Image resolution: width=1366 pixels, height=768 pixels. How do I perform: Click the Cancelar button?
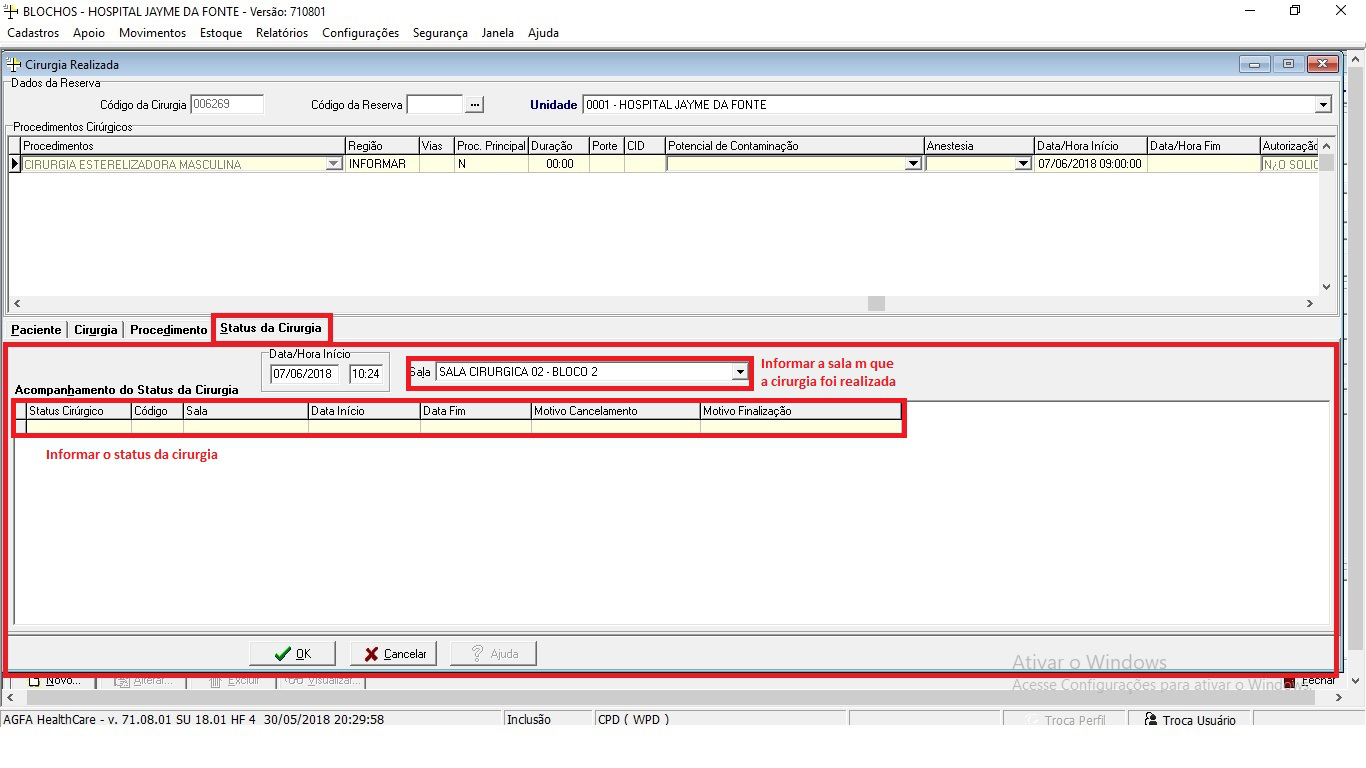tap(393, 654)
